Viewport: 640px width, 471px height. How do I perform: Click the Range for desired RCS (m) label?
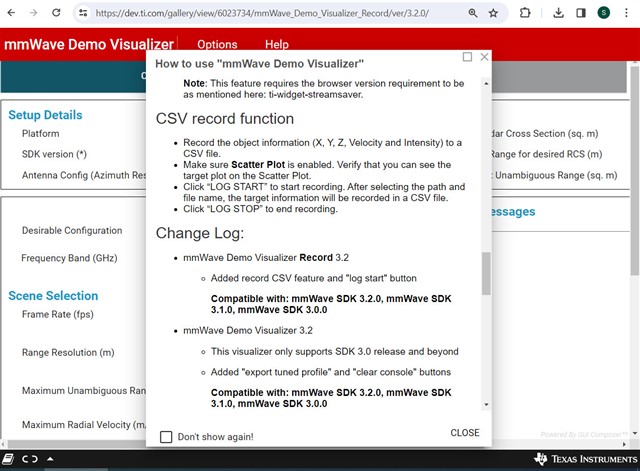coord(547,154)
